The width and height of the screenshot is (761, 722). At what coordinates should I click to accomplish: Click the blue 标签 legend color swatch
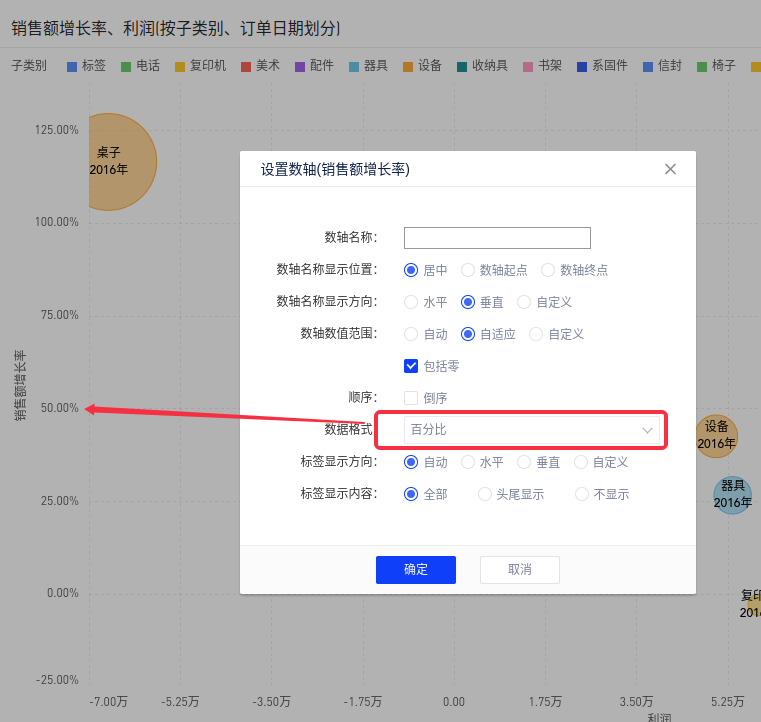pos(72,67)
